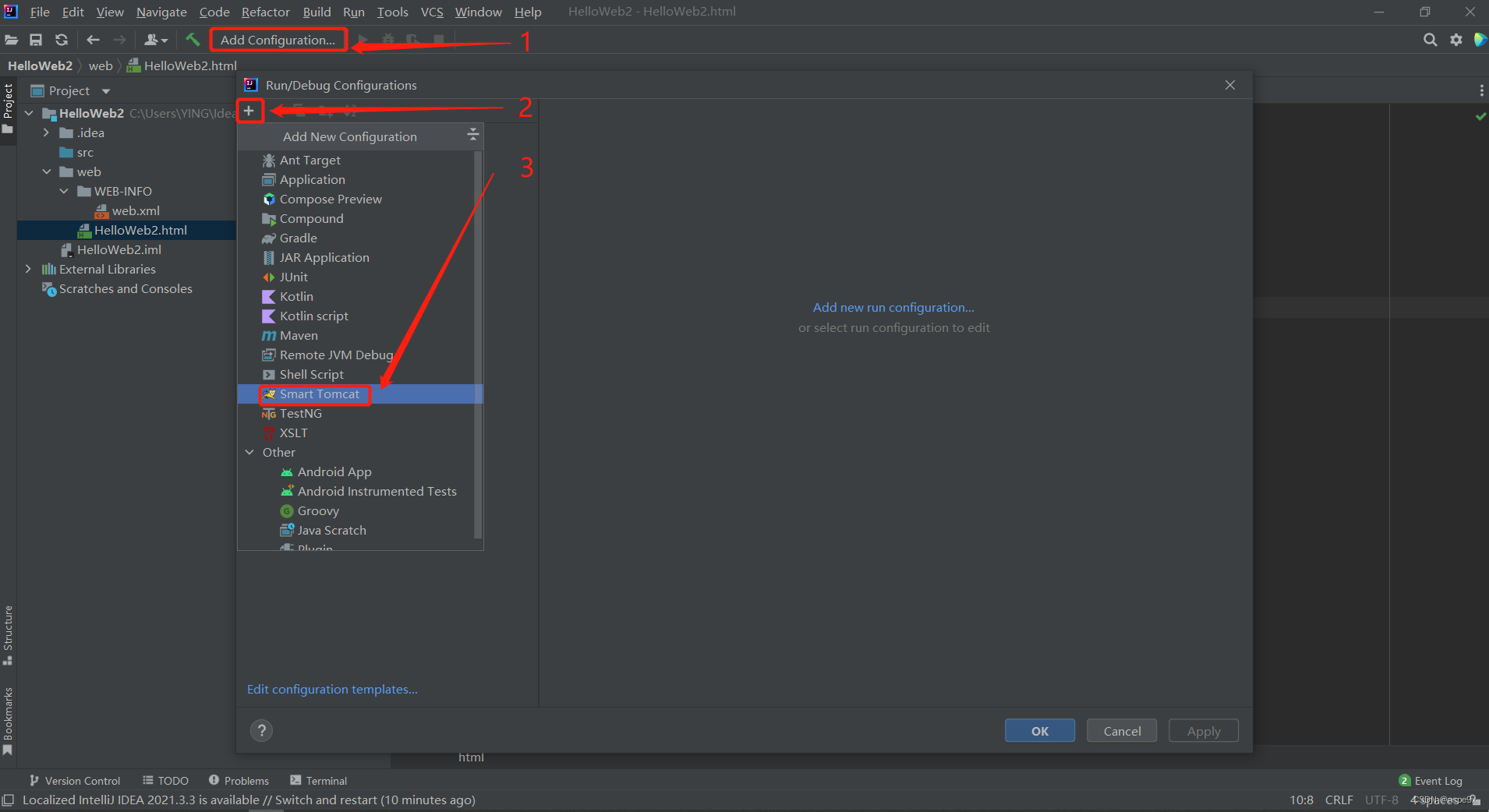The width and height of the screenshot is (1489, 812).
Task: Open the Code With Me user dropdown
Action: click(x=156, y=40)
